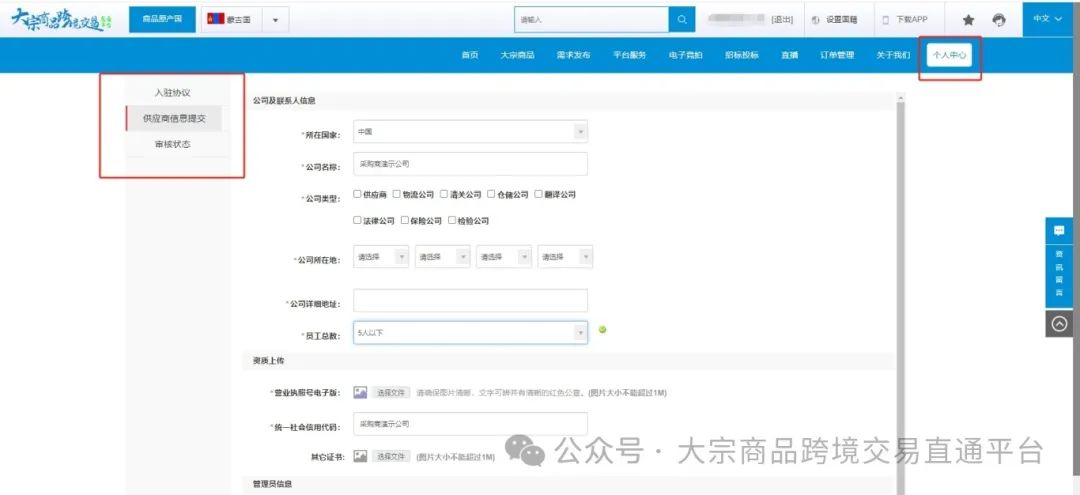Check the 供应商 company type checkbox
1080x495 pixels.
point(358,195)
